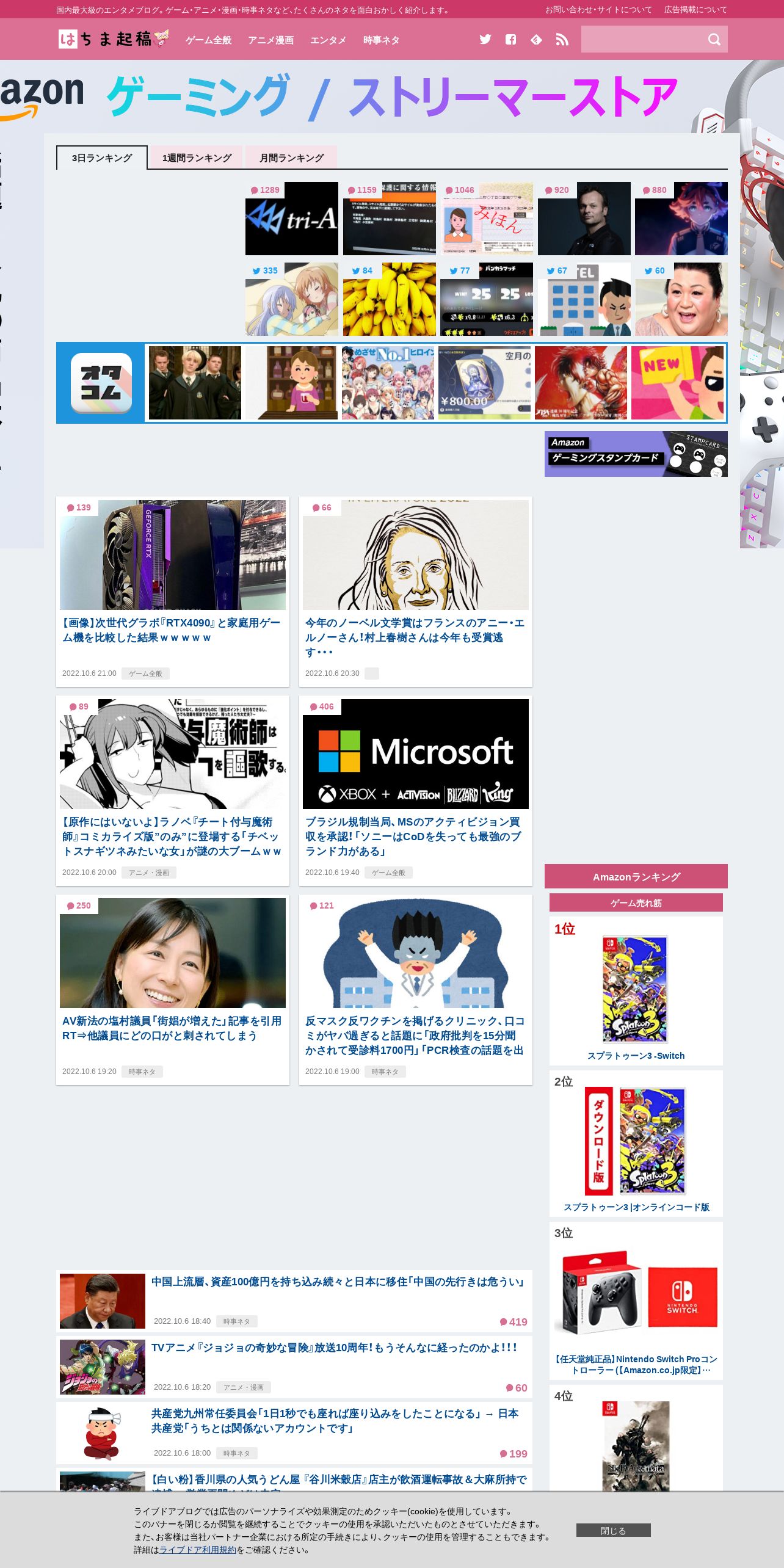Open 時事ネタ navigation menu item
The width and height of the screenshot is (784, 1568).
[x=381, y=40]
